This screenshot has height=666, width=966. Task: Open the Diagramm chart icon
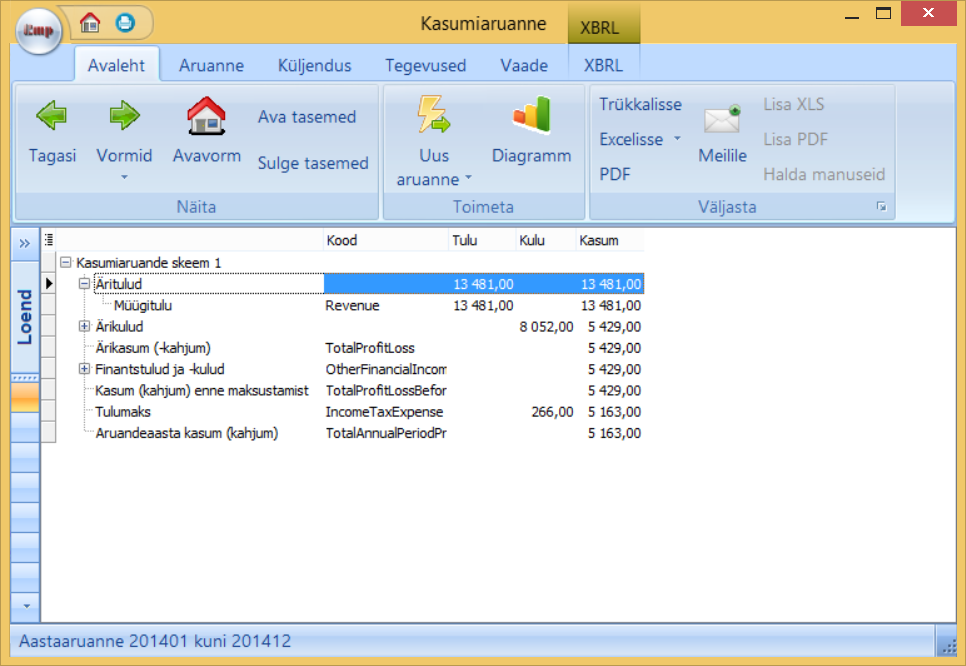point(531,117)
